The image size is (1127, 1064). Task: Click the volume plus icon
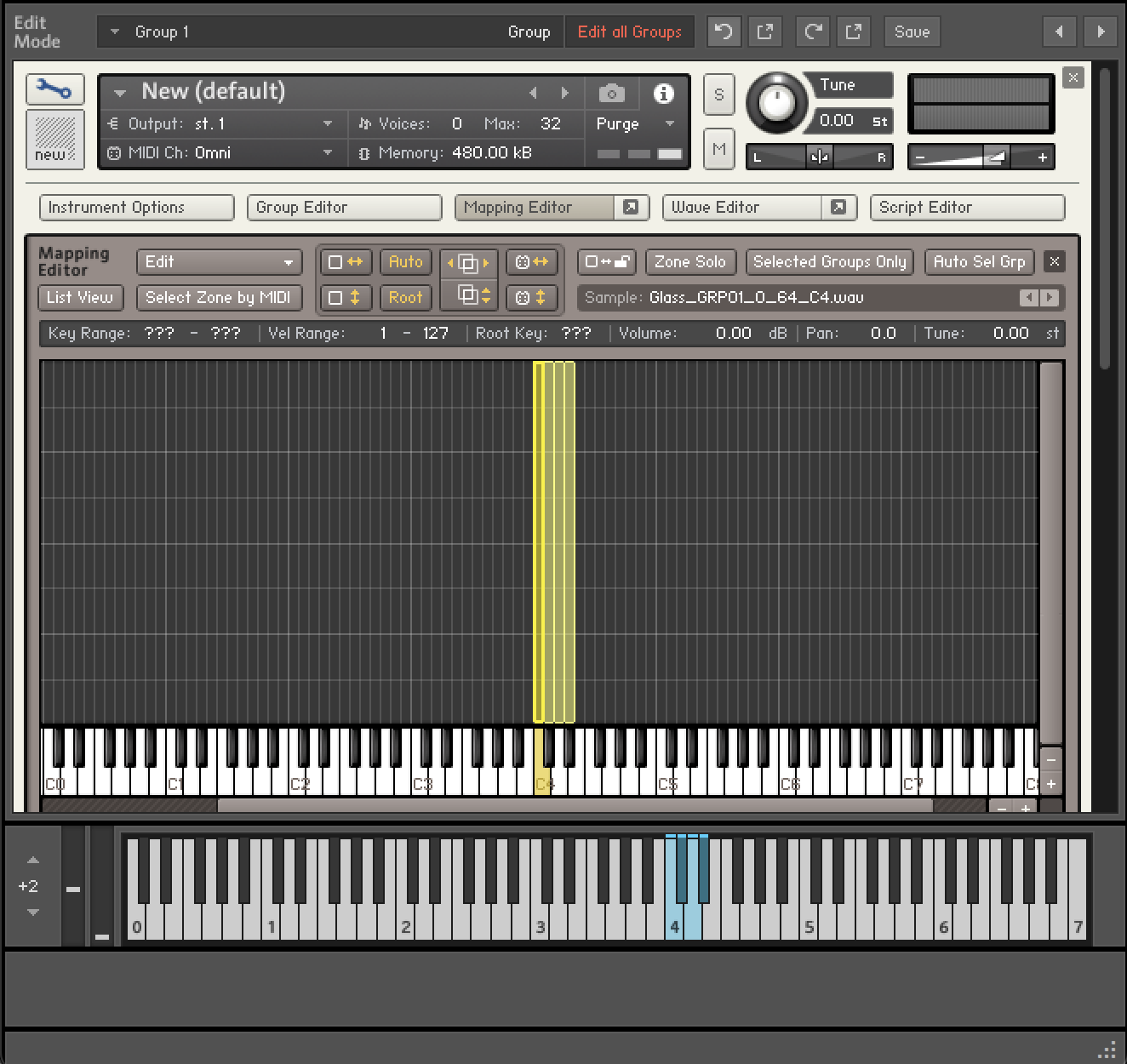click(x=1042, y=157)
